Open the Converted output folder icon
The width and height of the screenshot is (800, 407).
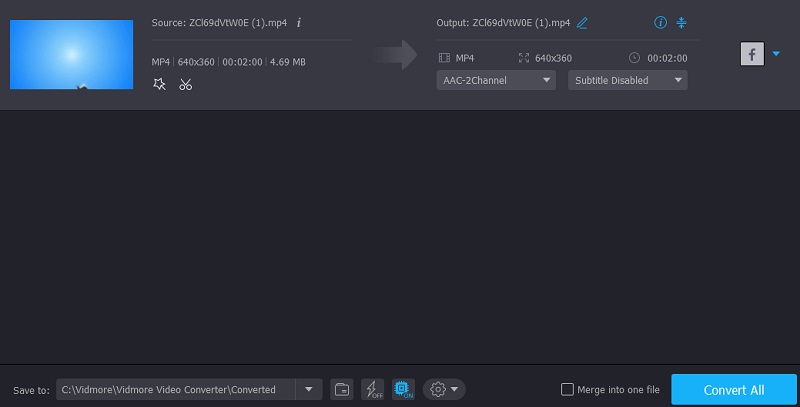tap(341, 389)
